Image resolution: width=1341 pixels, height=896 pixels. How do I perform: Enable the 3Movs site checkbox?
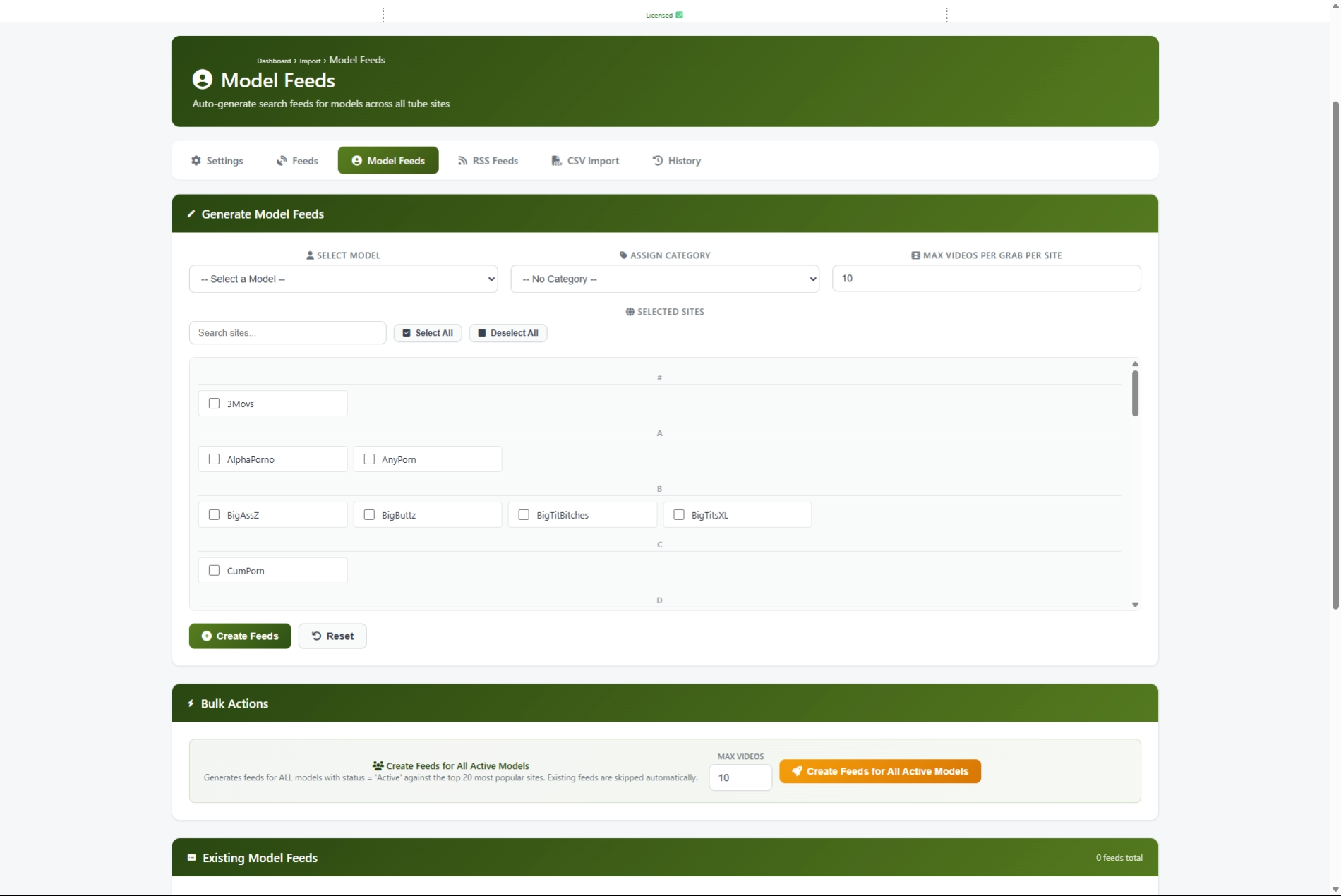pos(214,404)
